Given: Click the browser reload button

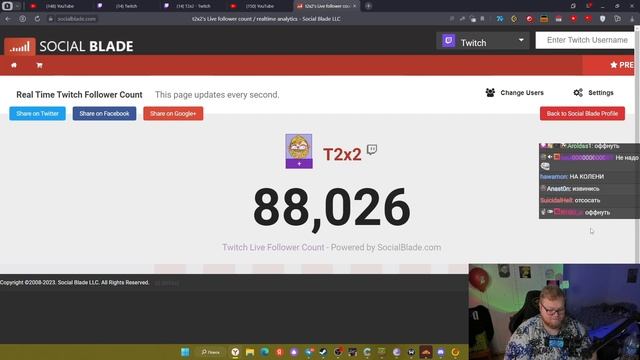Looking at the screenshot, I should point(37,19).
